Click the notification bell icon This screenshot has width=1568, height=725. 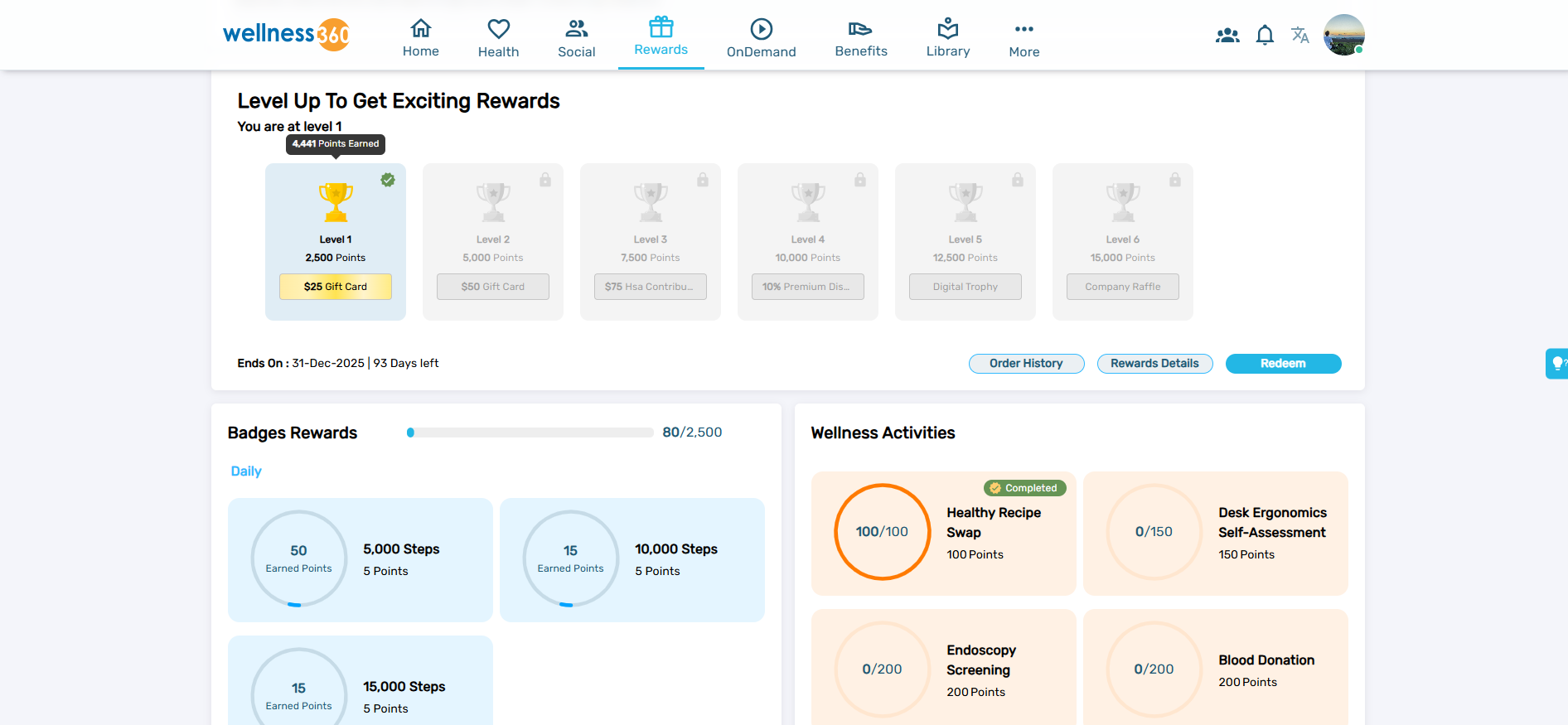(1264, 35)
